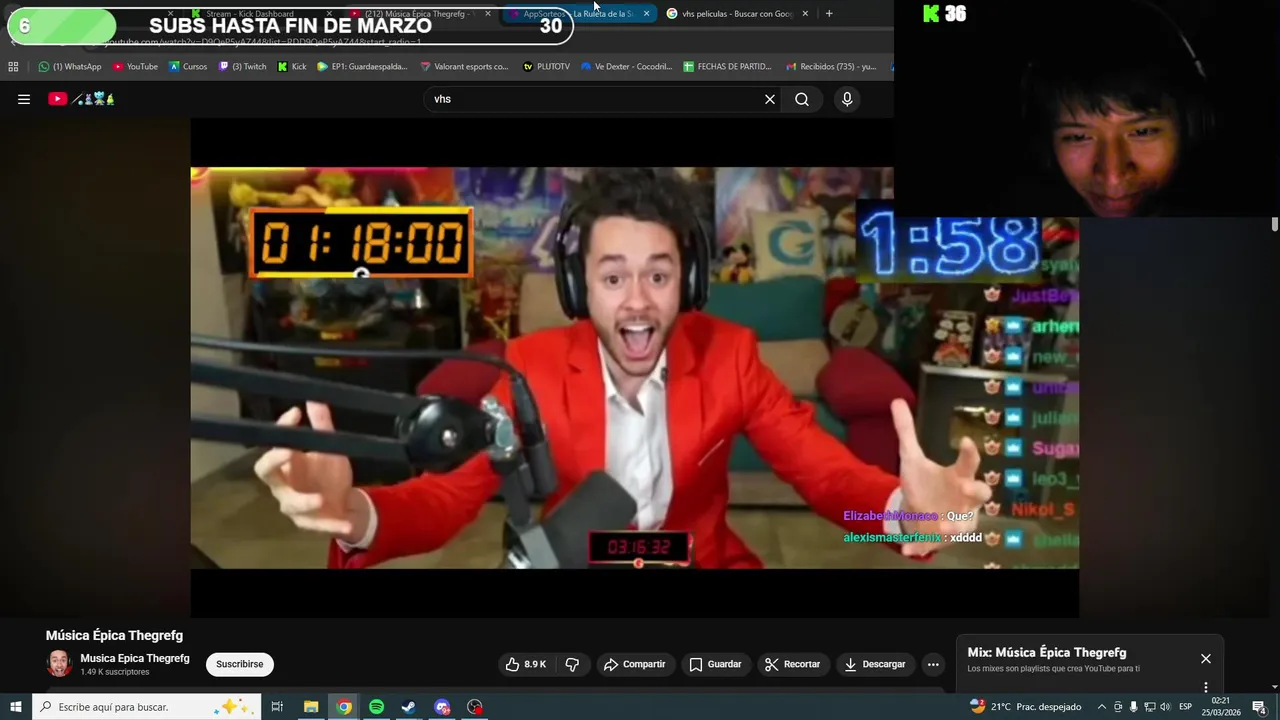Open YouTube bookmark in bookmarks bar
The height and width of the screenshot is (720, 1280).
tap(136, 67)
